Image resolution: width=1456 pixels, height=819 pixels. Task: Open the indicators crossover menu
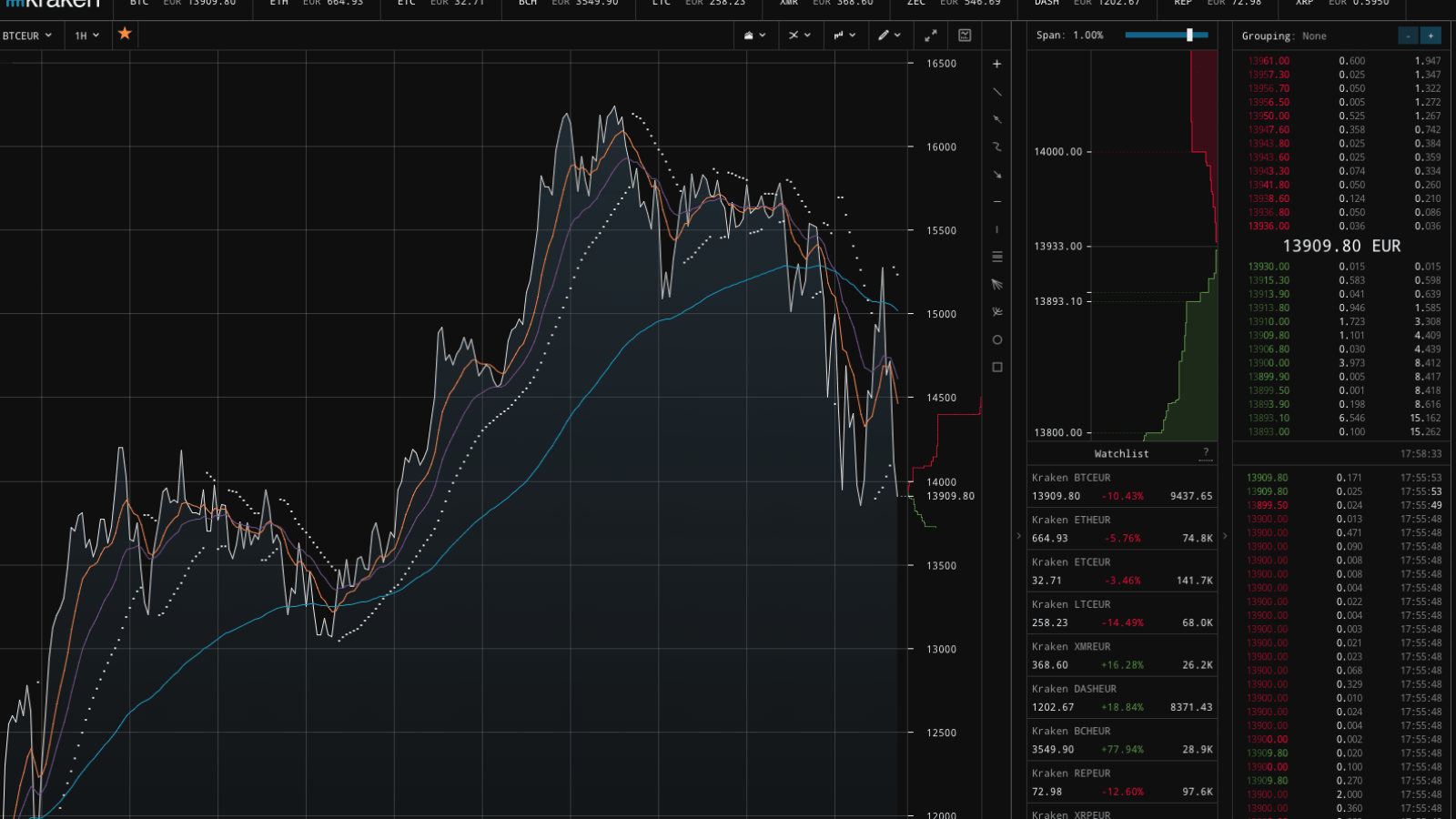point(799,35)
